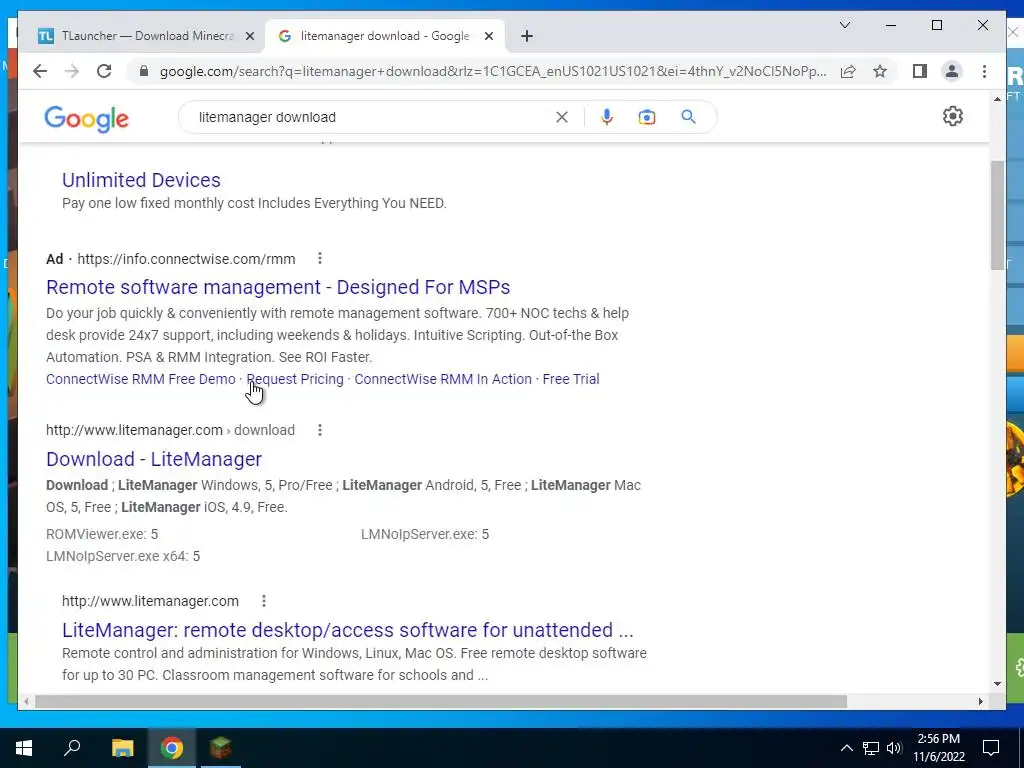Open Request Pricing link
This screenshot has width=1024, height=768.
295,379
